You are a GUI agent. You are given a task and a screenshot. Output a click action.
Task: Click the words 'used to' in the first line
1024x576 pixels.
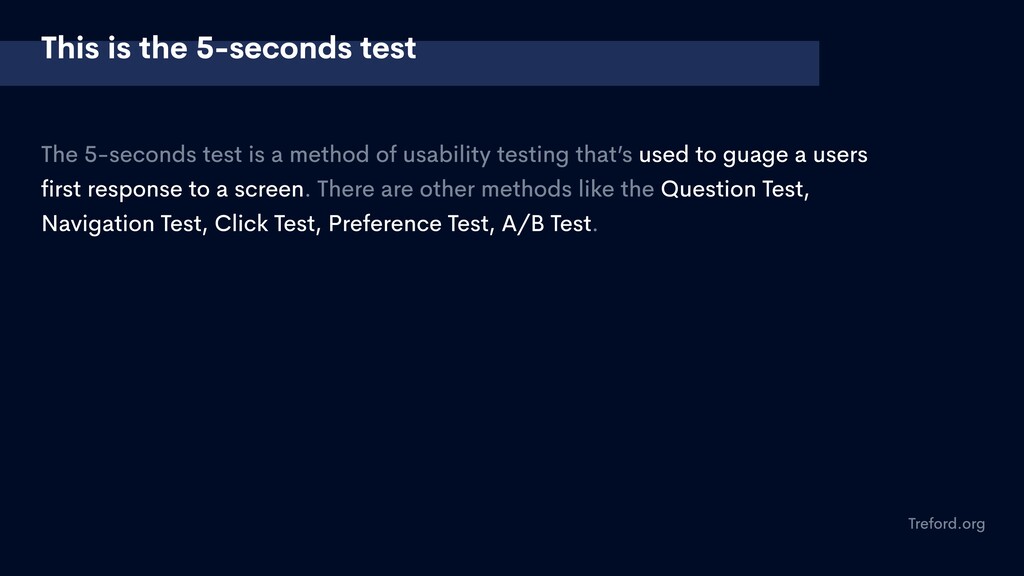[677, 155]
